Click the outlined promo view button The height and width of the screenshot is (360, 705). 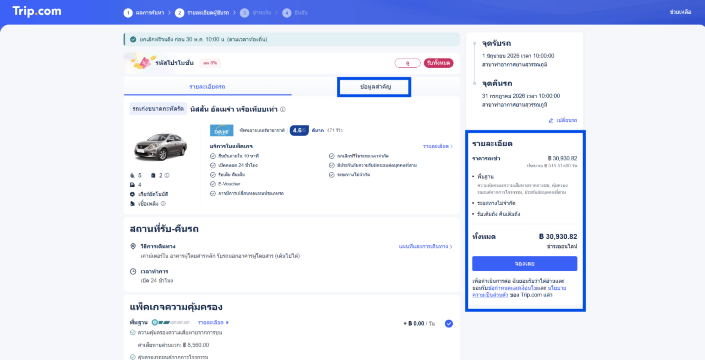click(x=407, y=63)
